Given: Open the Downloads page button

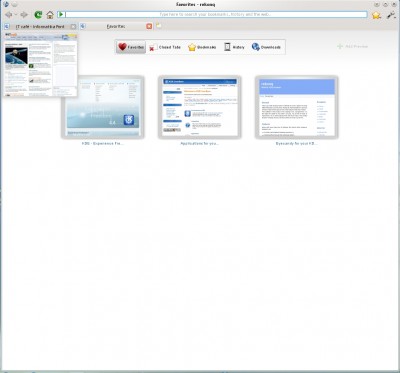Looking at the screenshot, I should point(266,47).
